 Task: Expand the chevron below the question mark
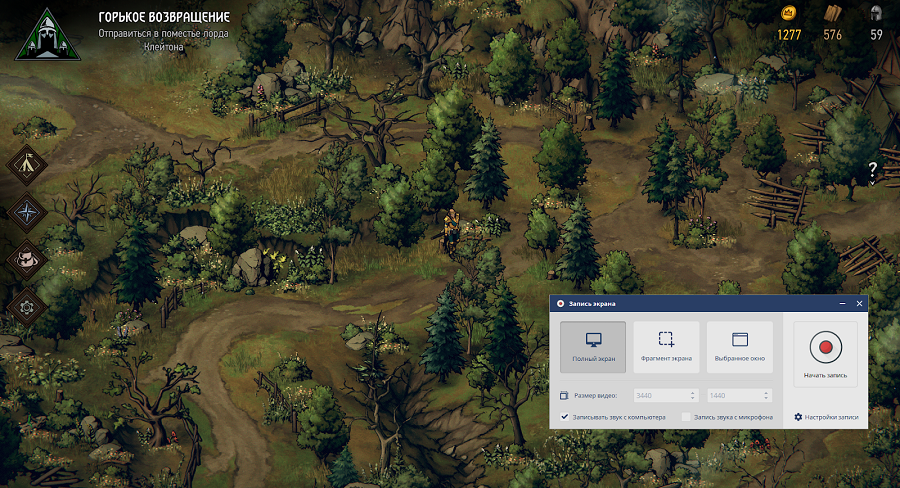(872, 183)
